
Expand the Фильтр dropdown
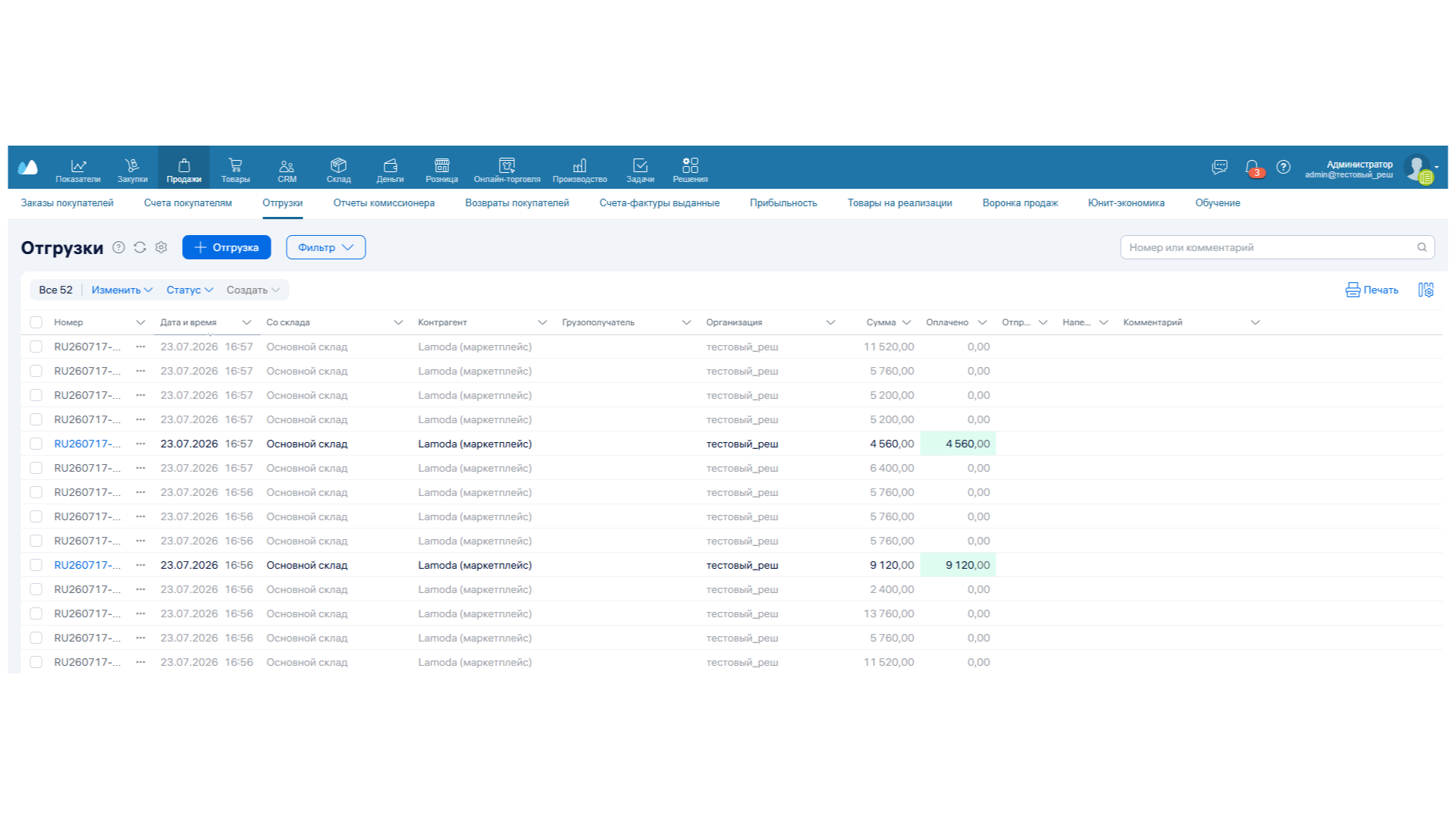click(325, 247)
